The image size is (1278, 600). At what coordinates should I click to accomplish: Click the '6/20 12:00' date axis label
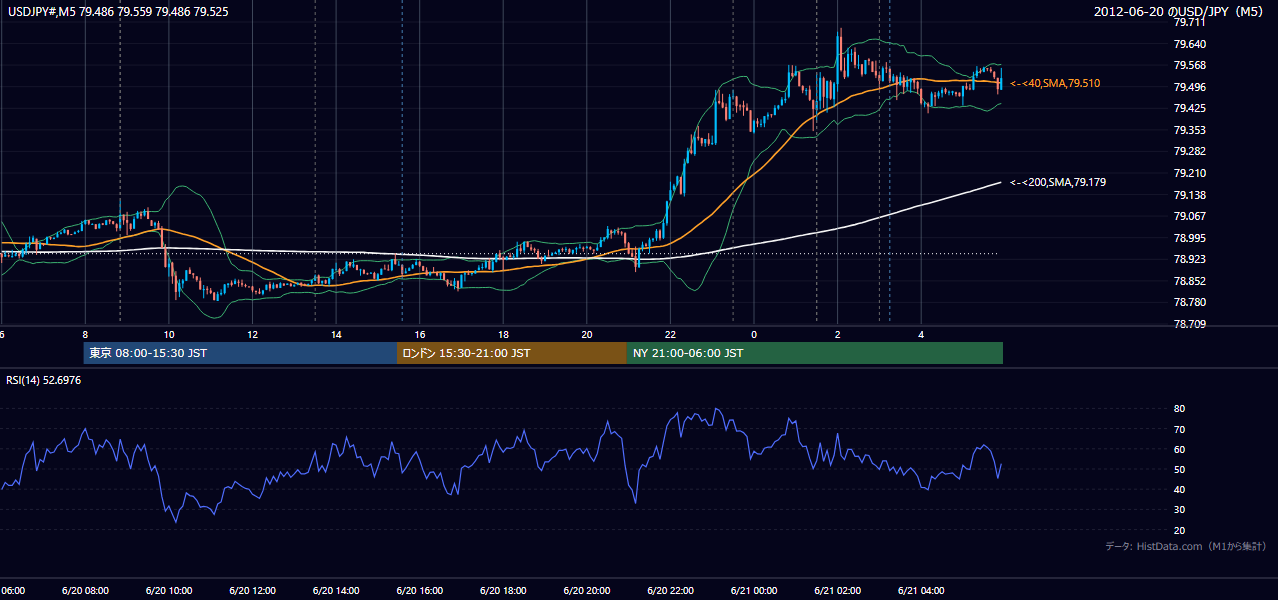click(252, 591)
